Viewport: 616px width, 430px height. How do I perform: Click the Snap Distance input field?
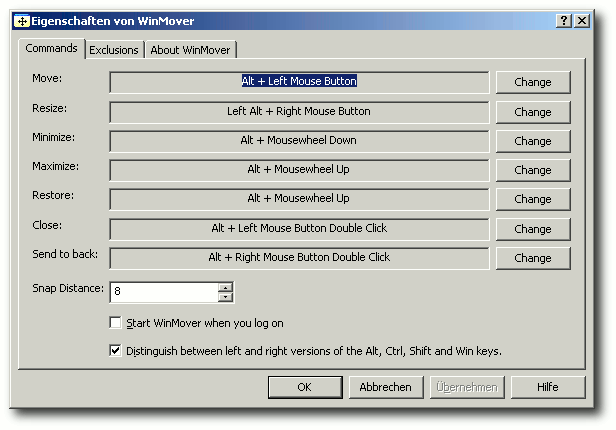point(163,292)
